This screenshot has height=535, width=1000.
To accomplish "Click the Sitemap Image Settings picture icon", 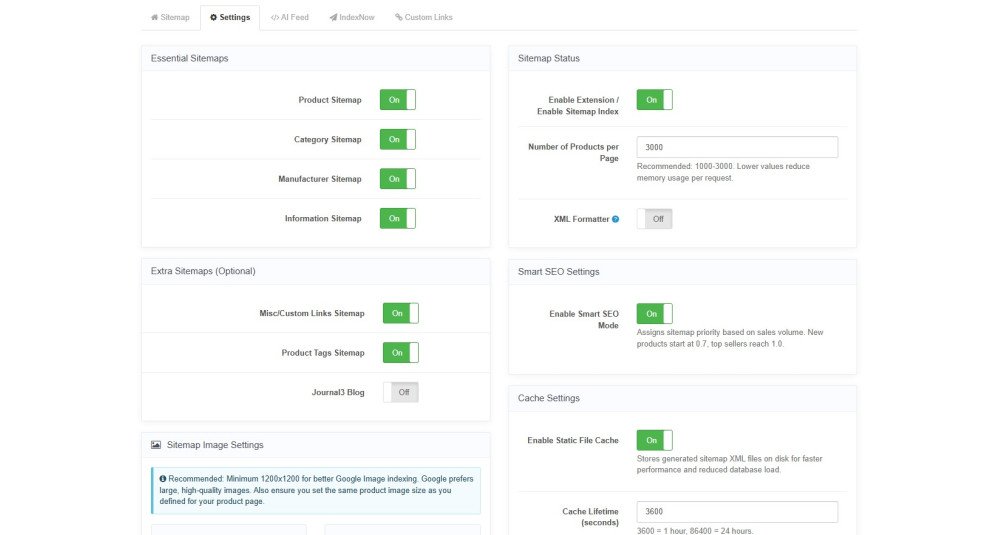I will coord(156,445).
